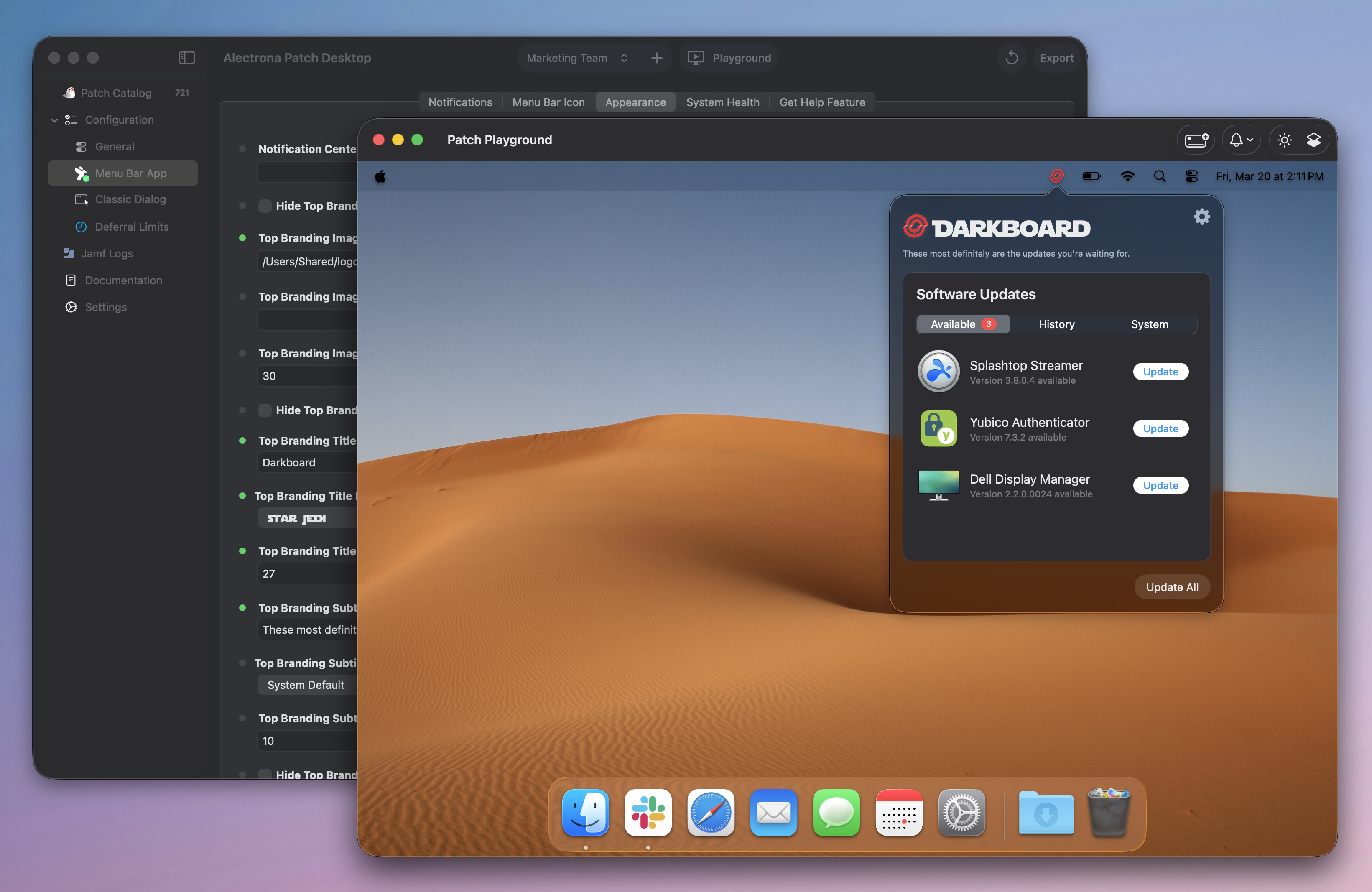Screen dimensions: 1372x892
Task: Click the revert arrow icon beside Export
Action: 1012,58
